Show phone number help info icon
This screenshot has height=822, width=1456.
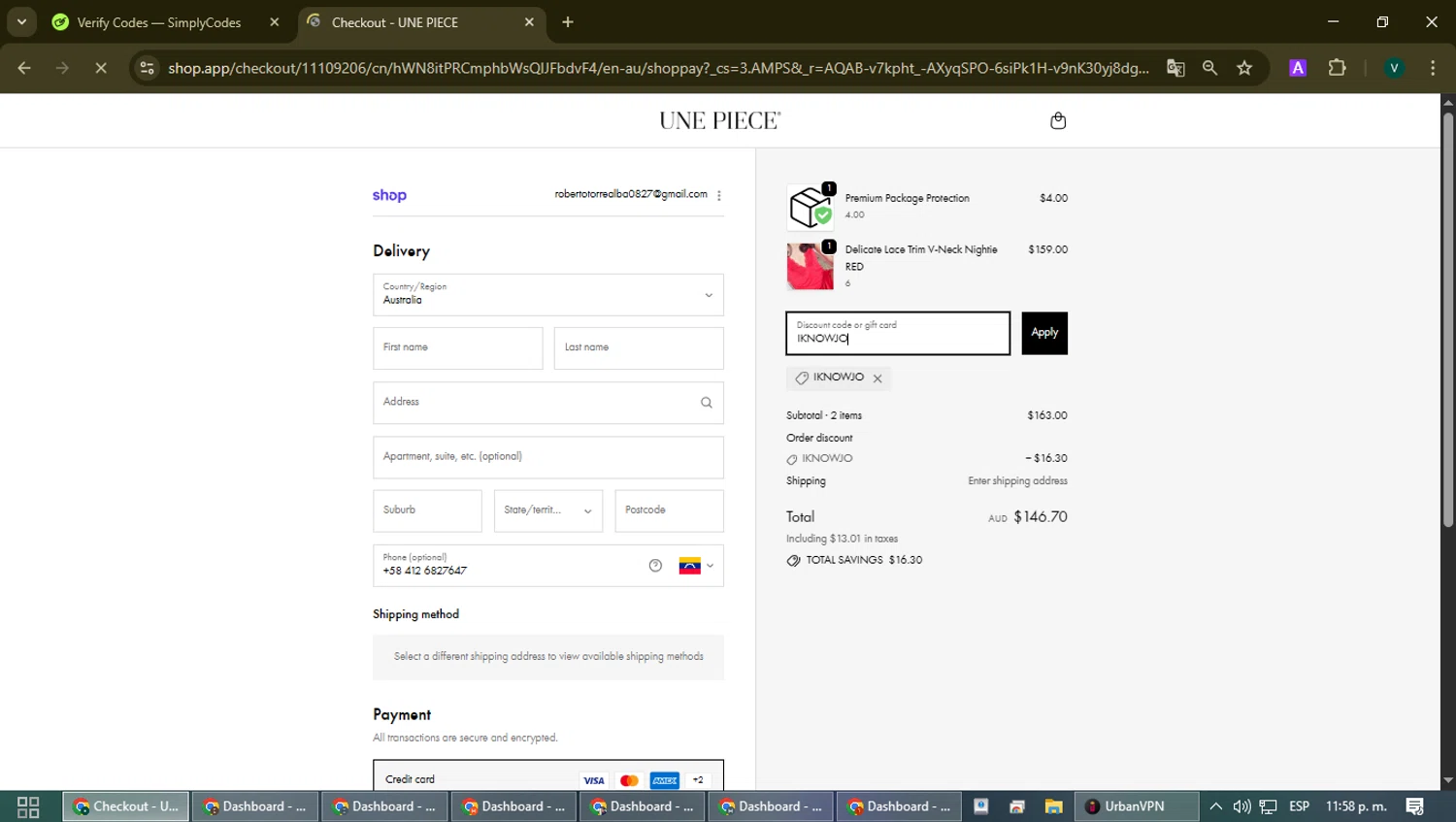pos(655,566)
